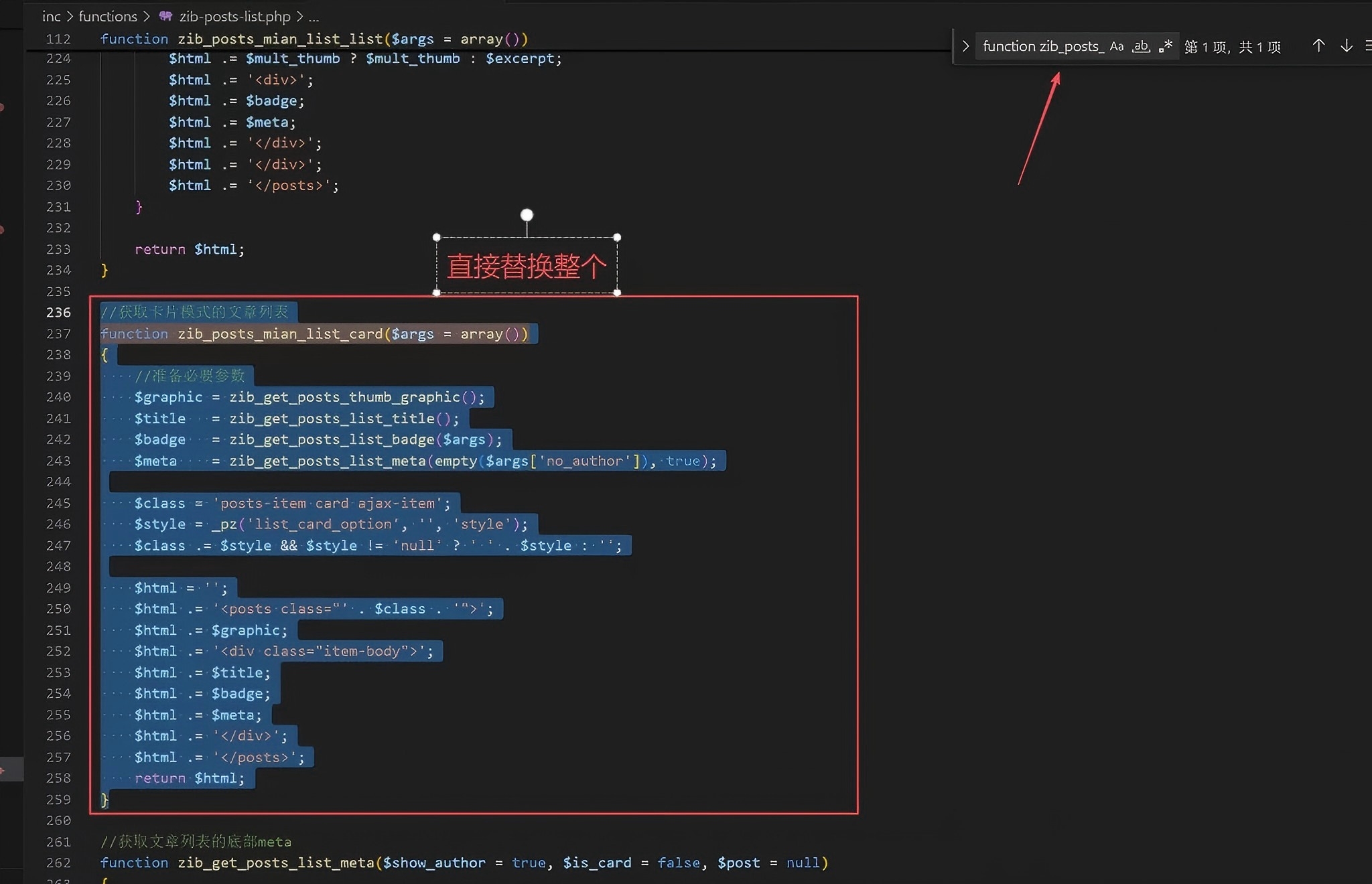This screenshot has height=884, width=1372.
Task: Click the red '直接替换整个' text box annotation
Action: 527,266
